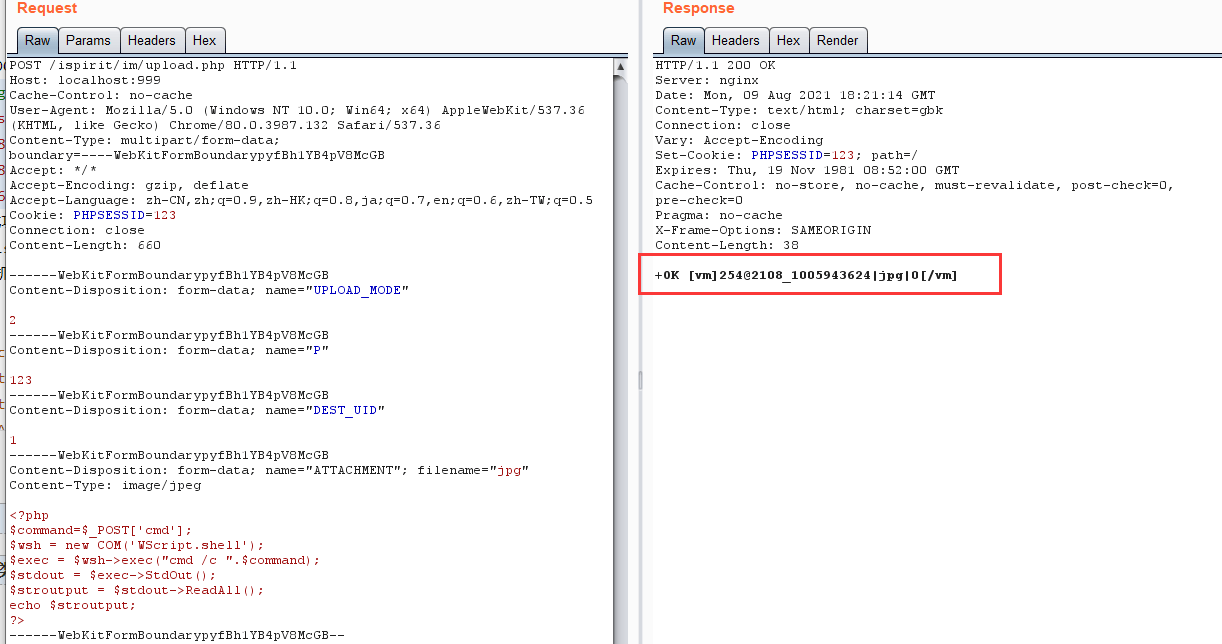Screen dimensions: 1222x644
Task: Open the Response Headers tab
Action: coord(736,41)
